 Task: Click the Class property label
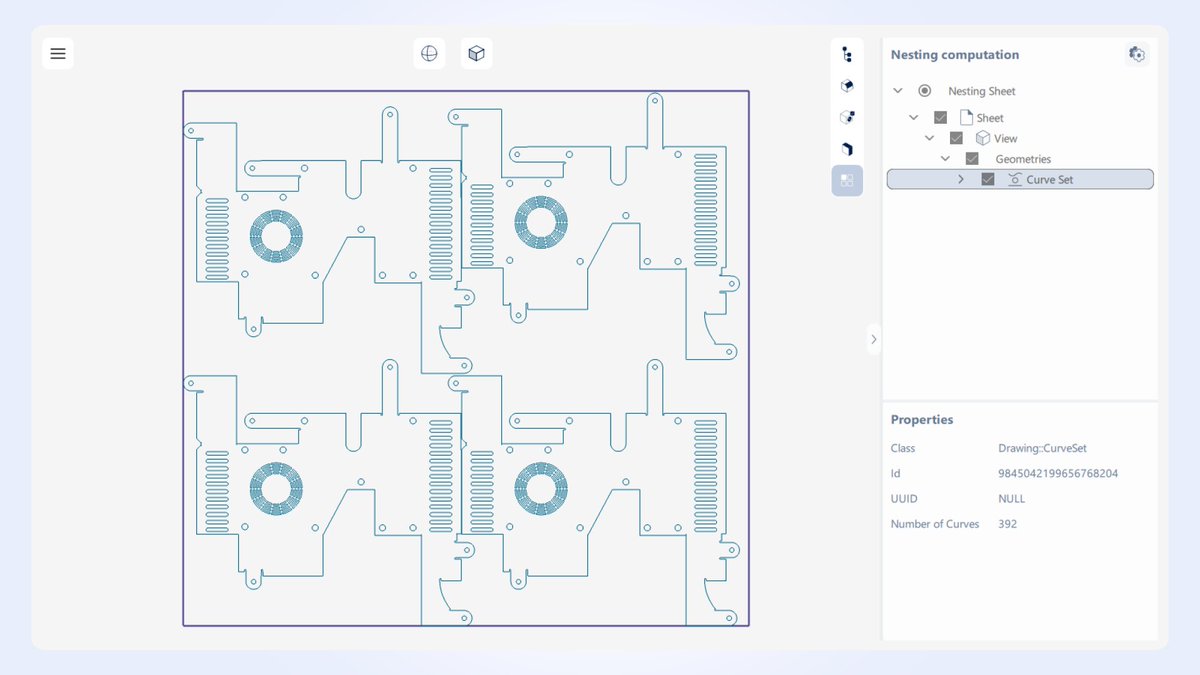(903, 448)
